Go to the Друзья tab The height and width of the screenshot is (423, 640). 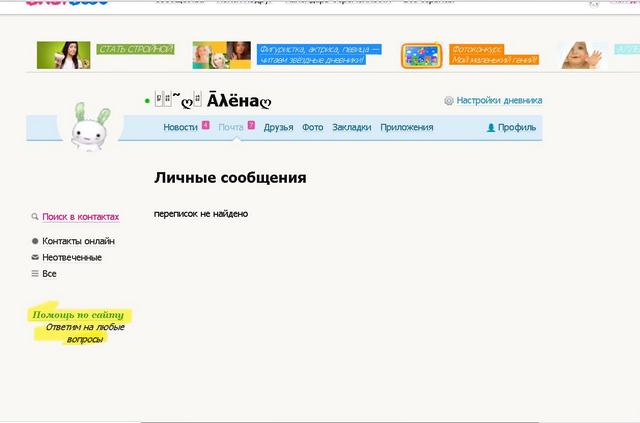click(278, 127)
